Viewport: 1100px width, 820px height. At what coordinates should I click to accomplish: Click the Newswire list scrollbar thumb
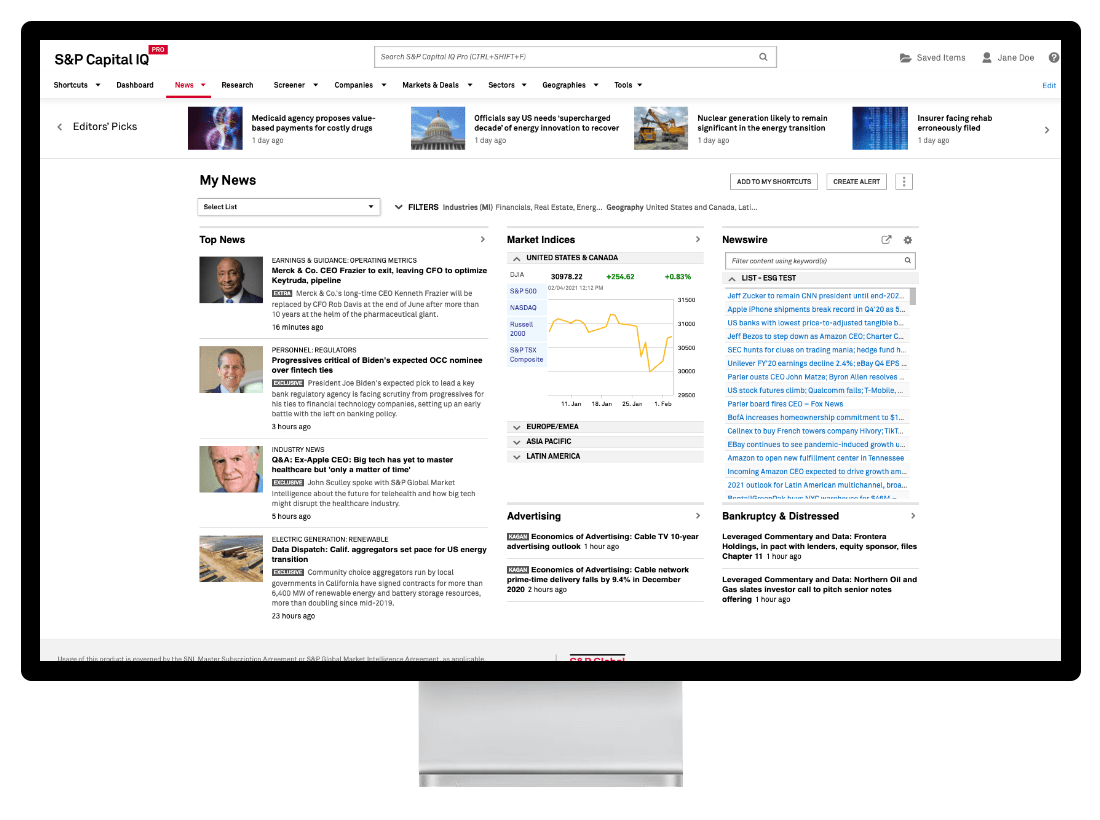point(913,296)
